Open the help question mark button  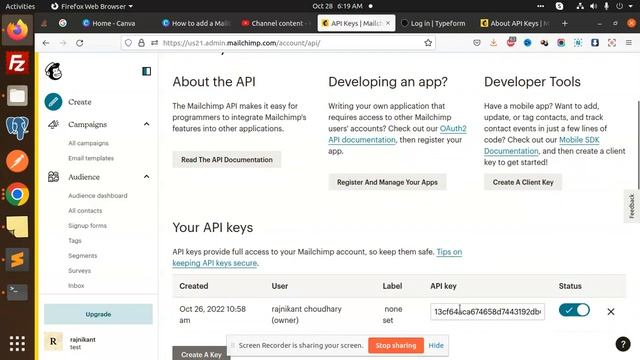coord(623,344)
